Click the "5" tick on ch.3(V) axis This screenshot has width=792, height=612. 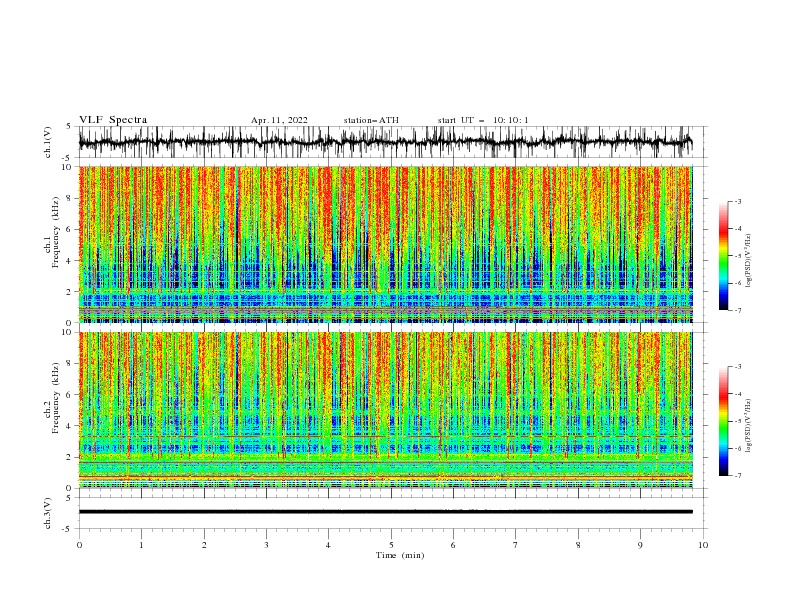tap(69, 497)
